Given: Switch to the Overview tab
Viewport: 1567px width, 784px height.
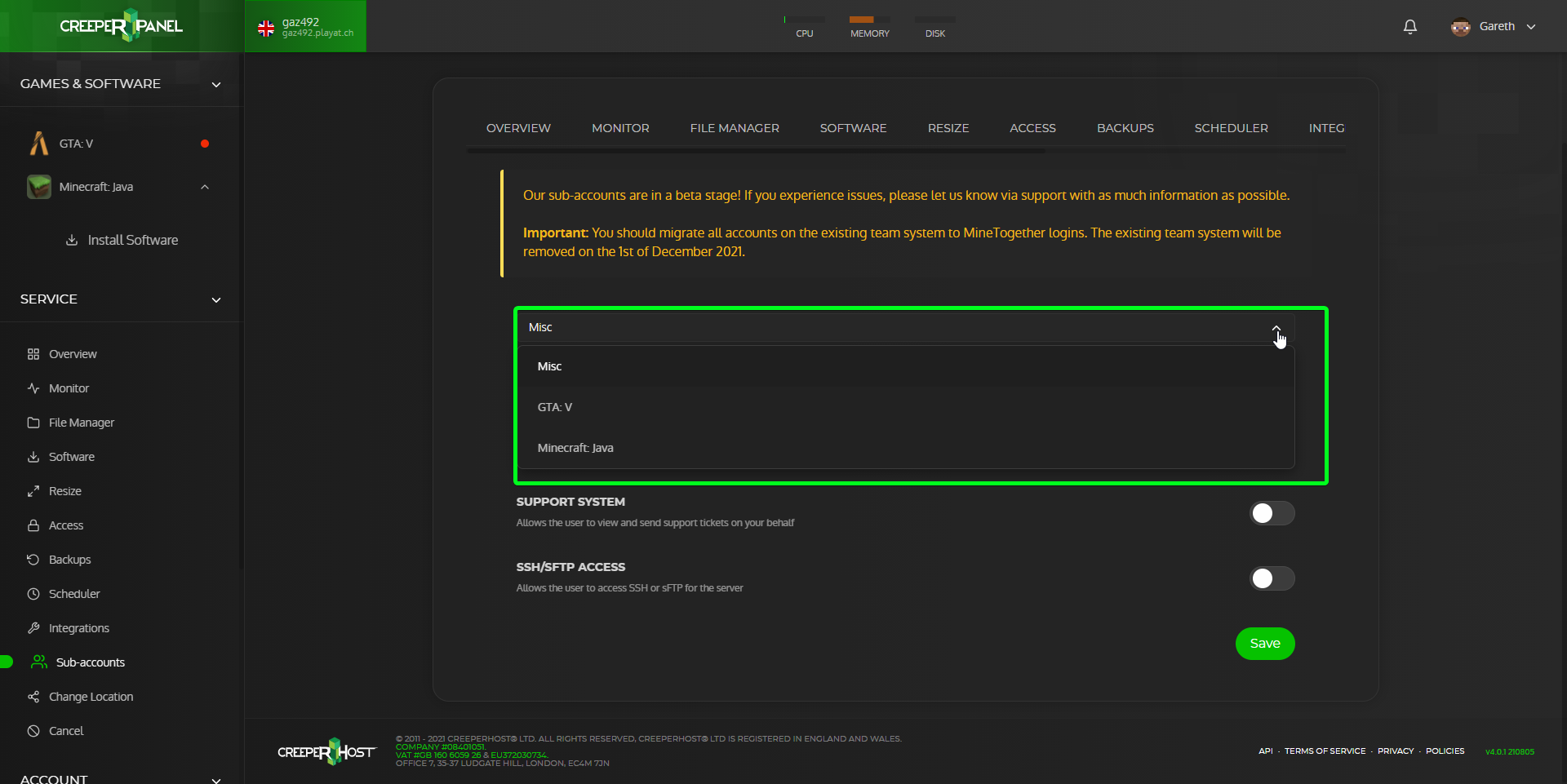Looking at the screenshot, I should [x=518, y=128].
